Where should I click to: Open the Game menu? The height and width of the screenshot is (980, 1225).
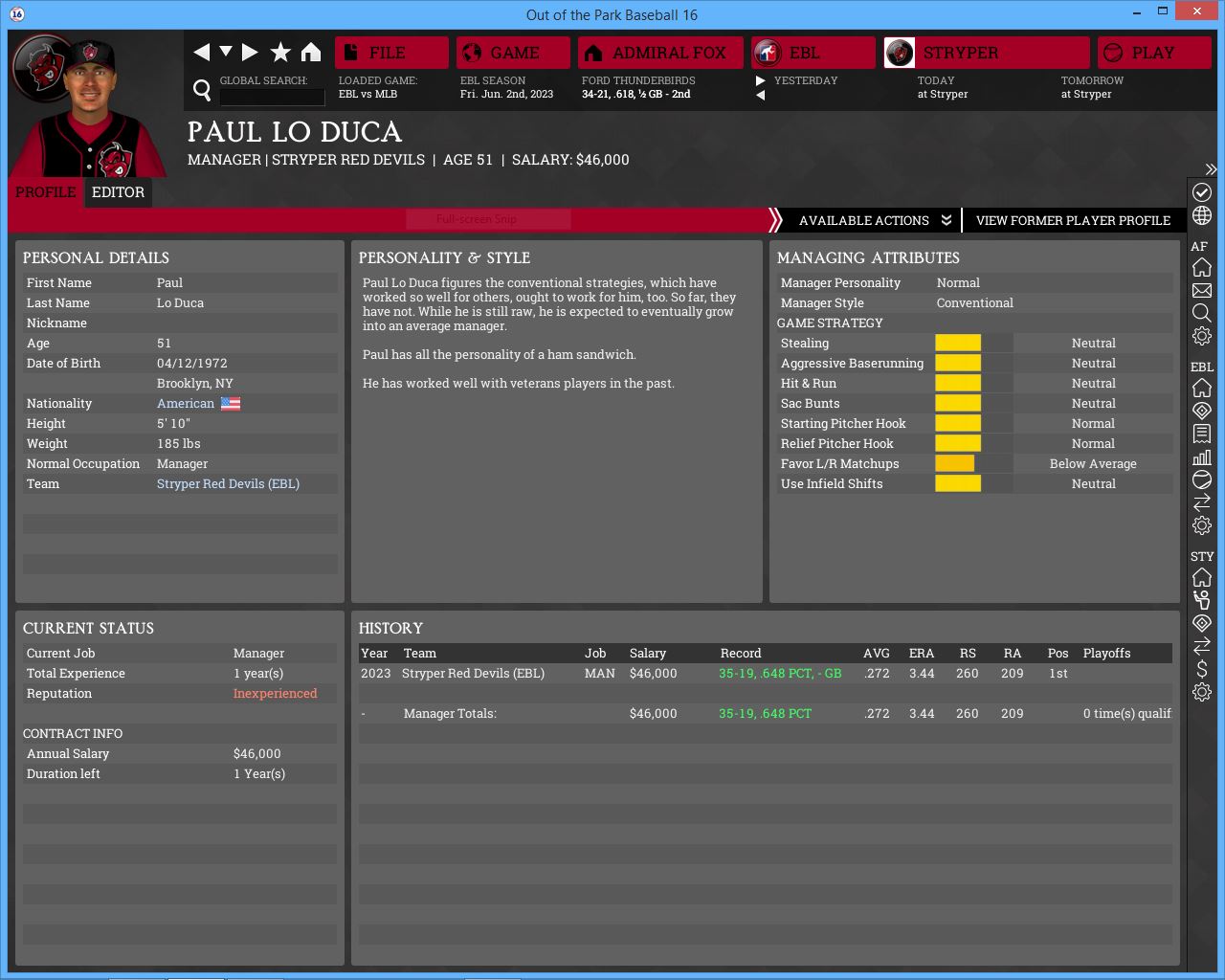[x=513, y=53]
